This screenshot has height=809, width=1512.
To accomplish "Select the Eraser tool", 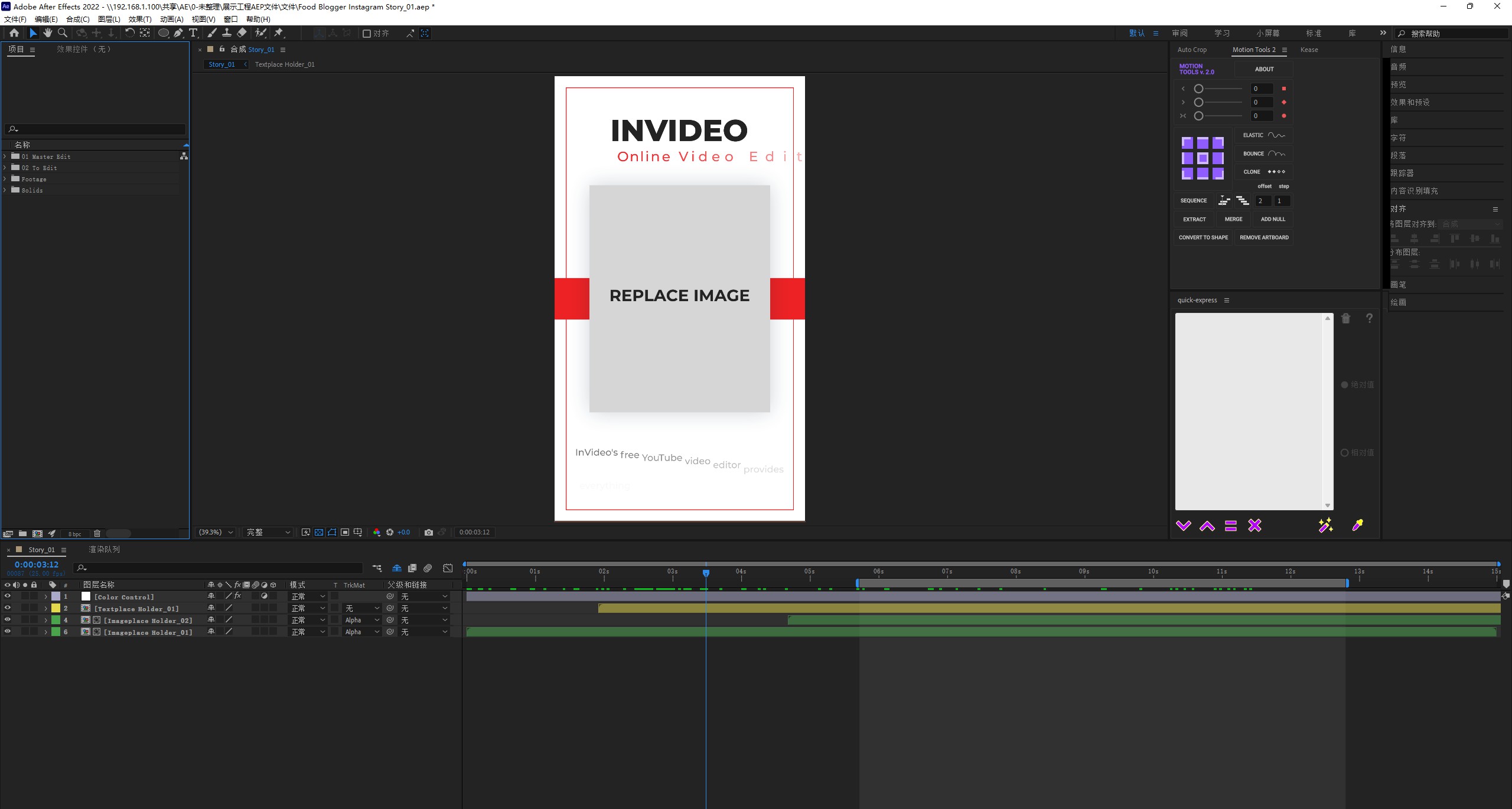I will [242, 33].
